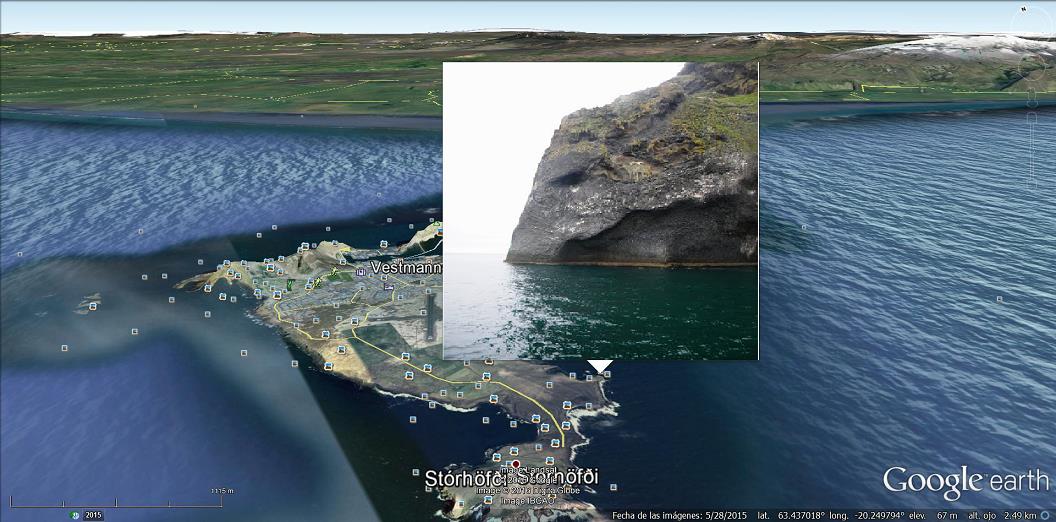Click the red dot marker above Stórhöfði
Screen dimensions: 1056x522
coord(516,464)
